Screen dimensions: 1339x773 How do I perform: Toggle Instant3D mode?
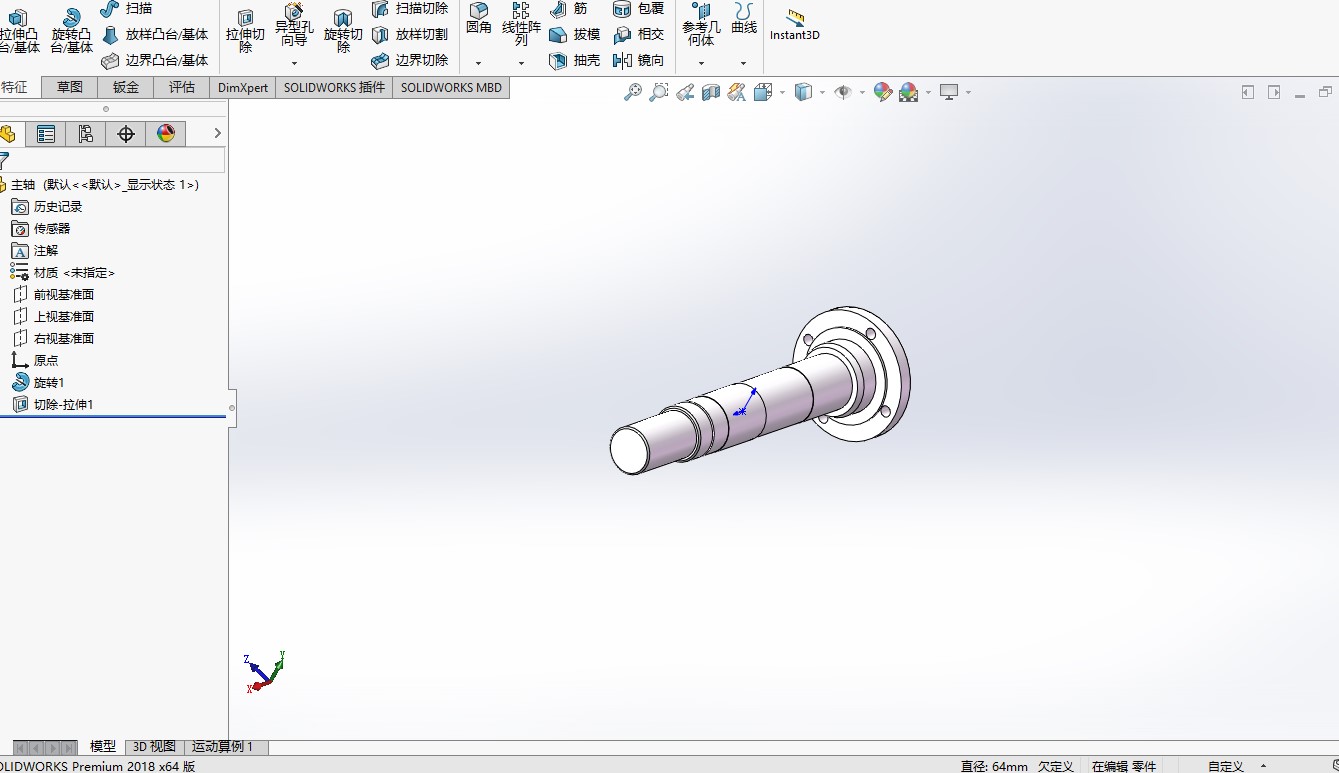tap(795, 25)
